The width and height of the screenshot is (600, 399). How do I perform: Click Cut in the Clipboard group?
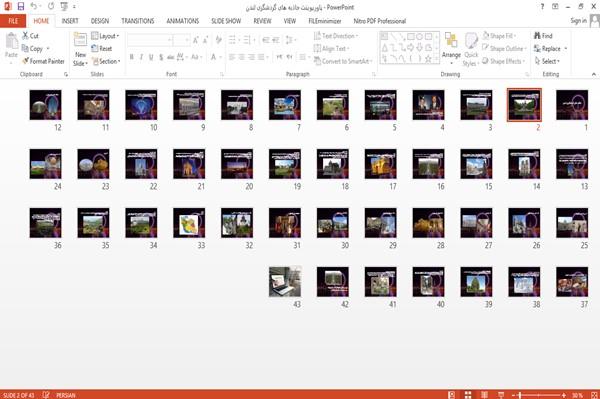(x=30, y=36)
